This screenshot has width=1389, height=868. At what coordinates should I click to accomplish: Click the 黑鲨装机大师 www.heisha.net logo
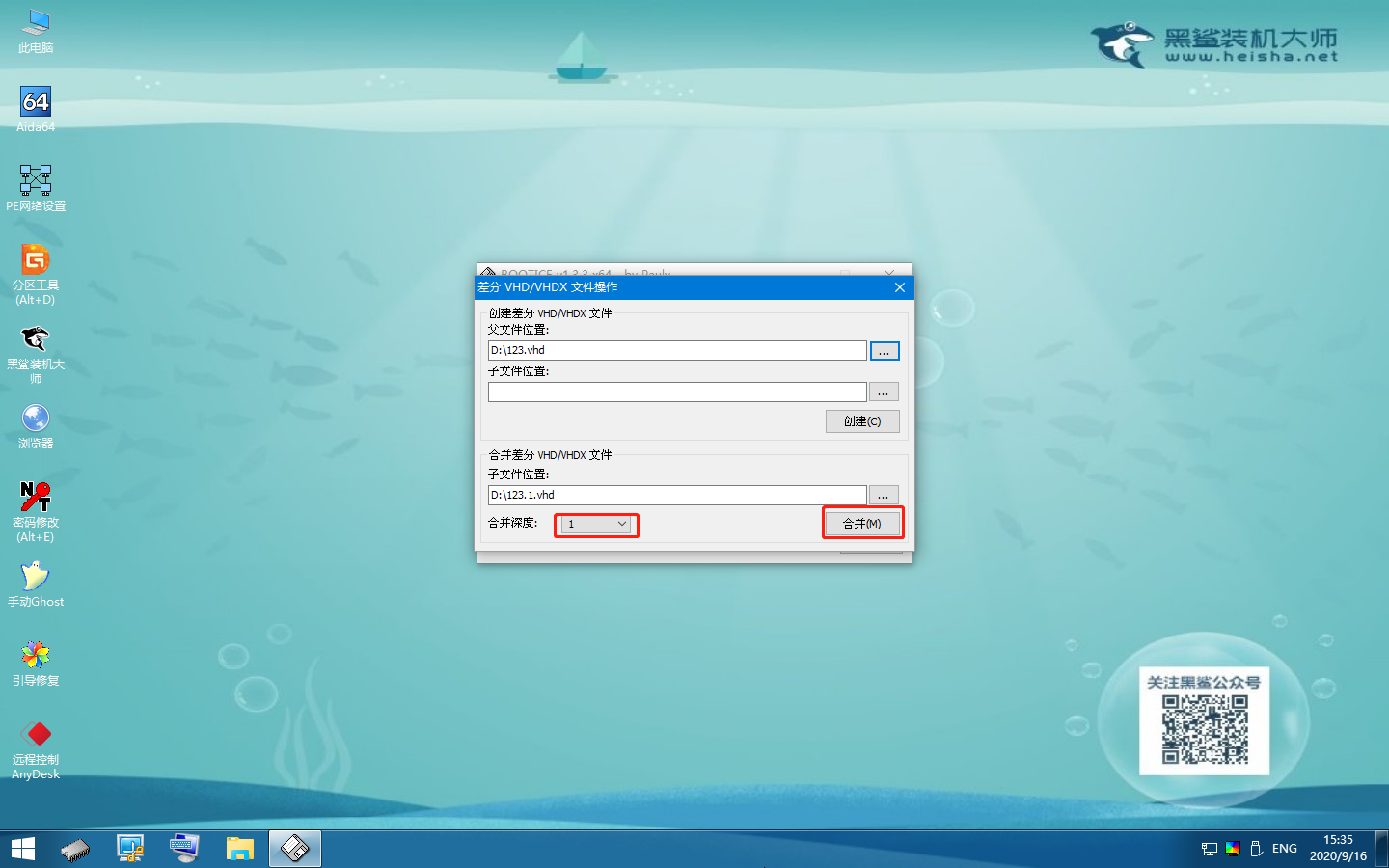(1215, 44)
